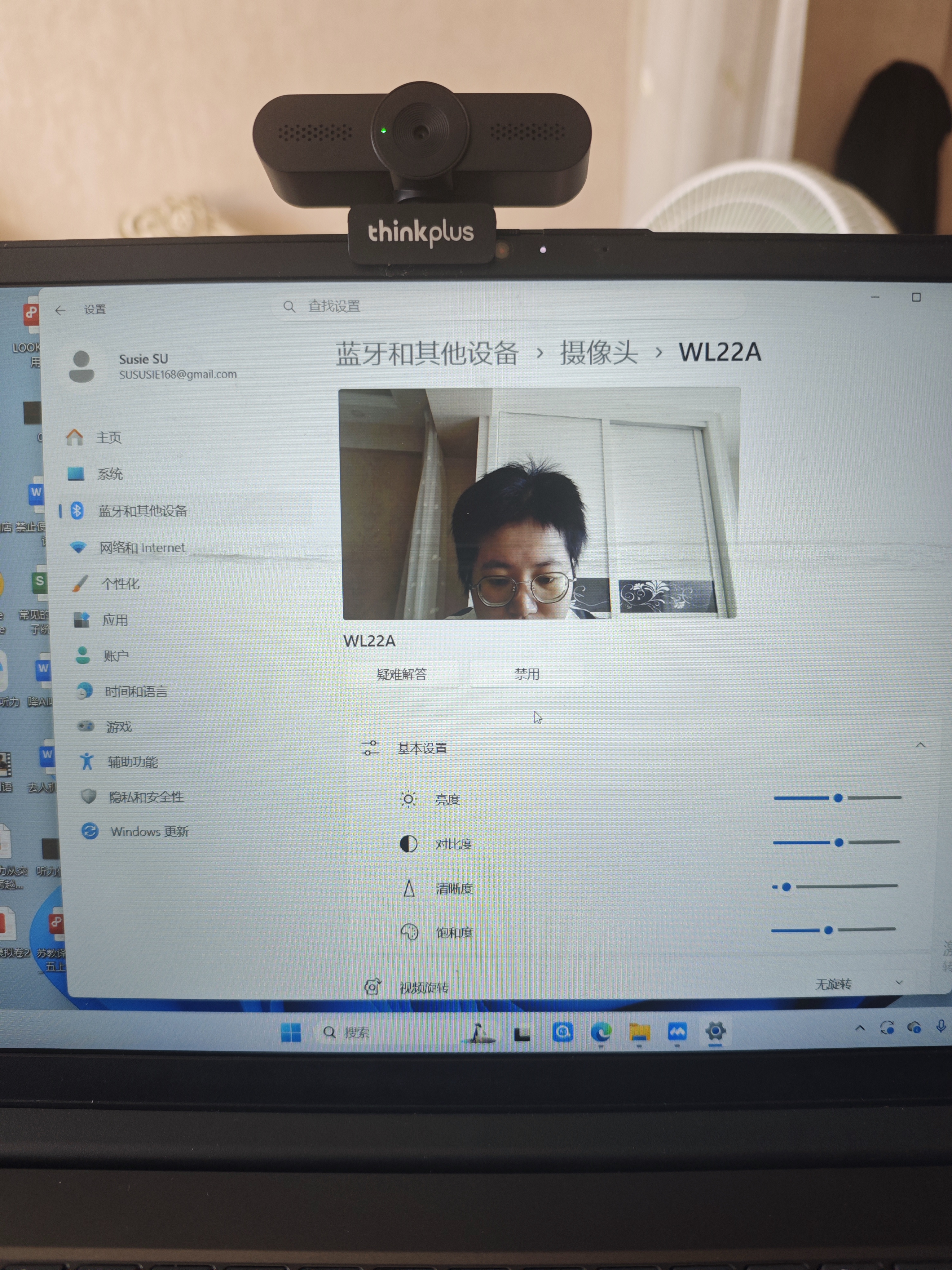
Task: Open File Explorer from the taskbar
Action: pos(639,1032)
